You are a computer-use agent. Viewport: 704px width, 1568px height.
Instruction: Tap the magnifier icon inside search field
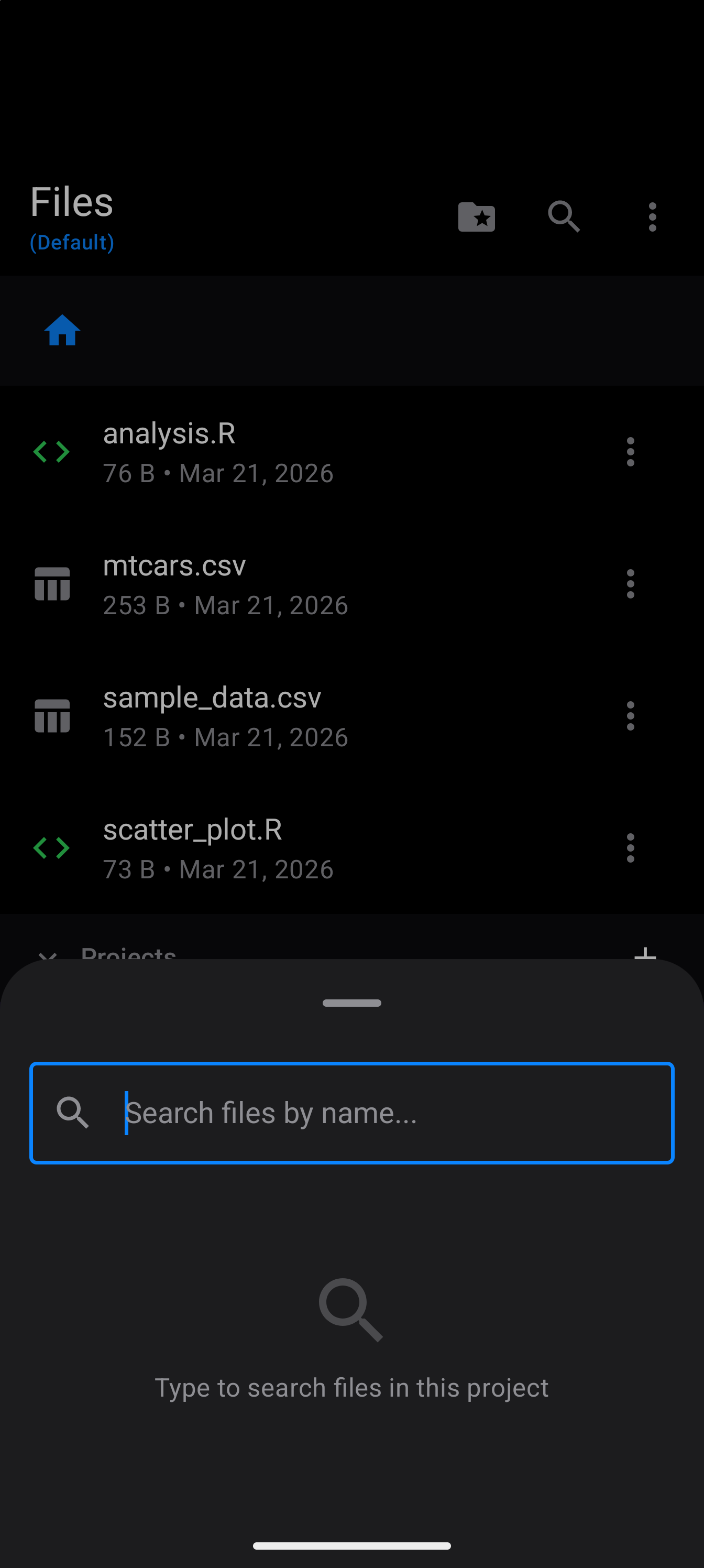click(x=72, y=1113)
